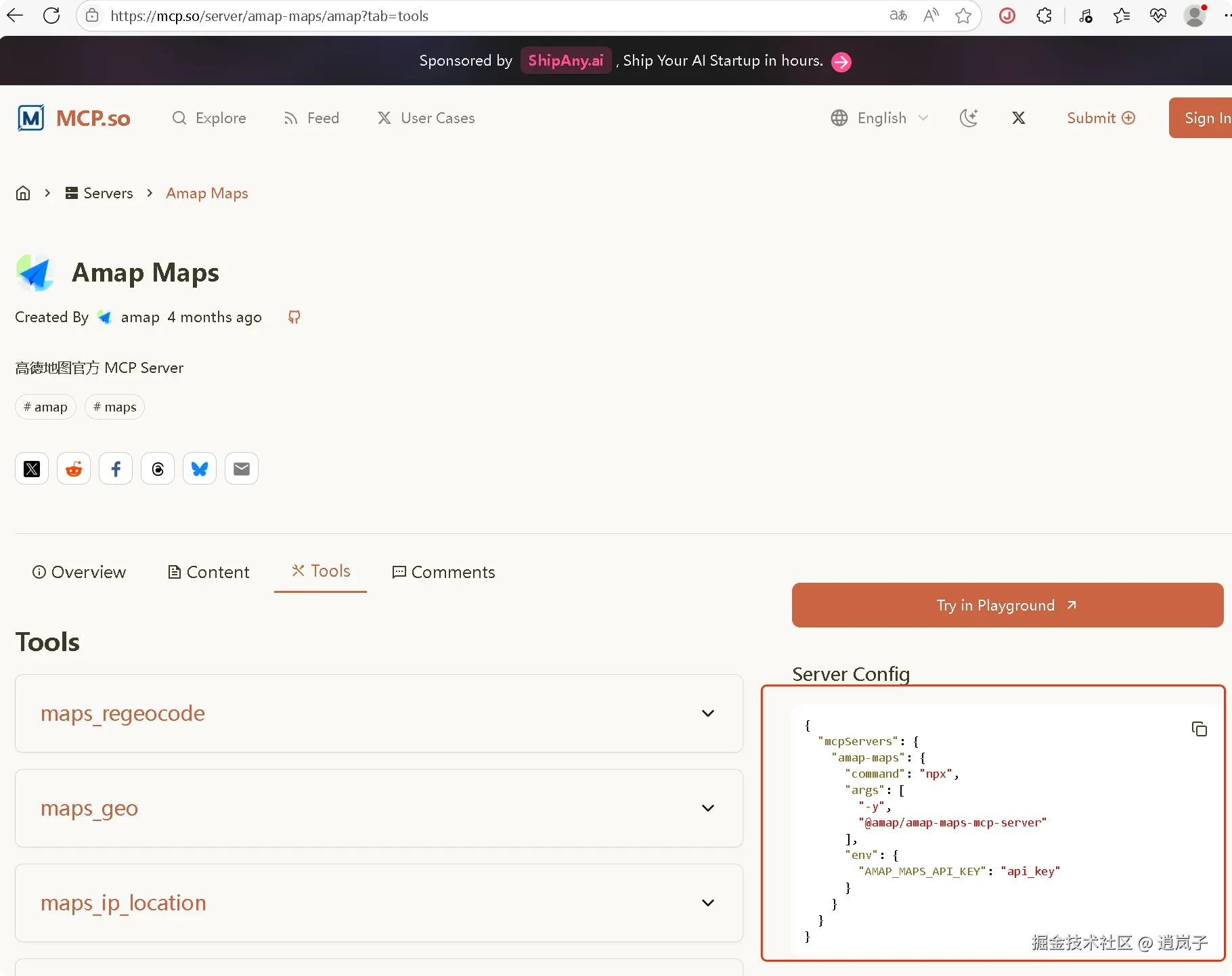The width and height of the screenshot is (1232, 976).
Task: Switch to the Content tab
Action: pos(208,572)
